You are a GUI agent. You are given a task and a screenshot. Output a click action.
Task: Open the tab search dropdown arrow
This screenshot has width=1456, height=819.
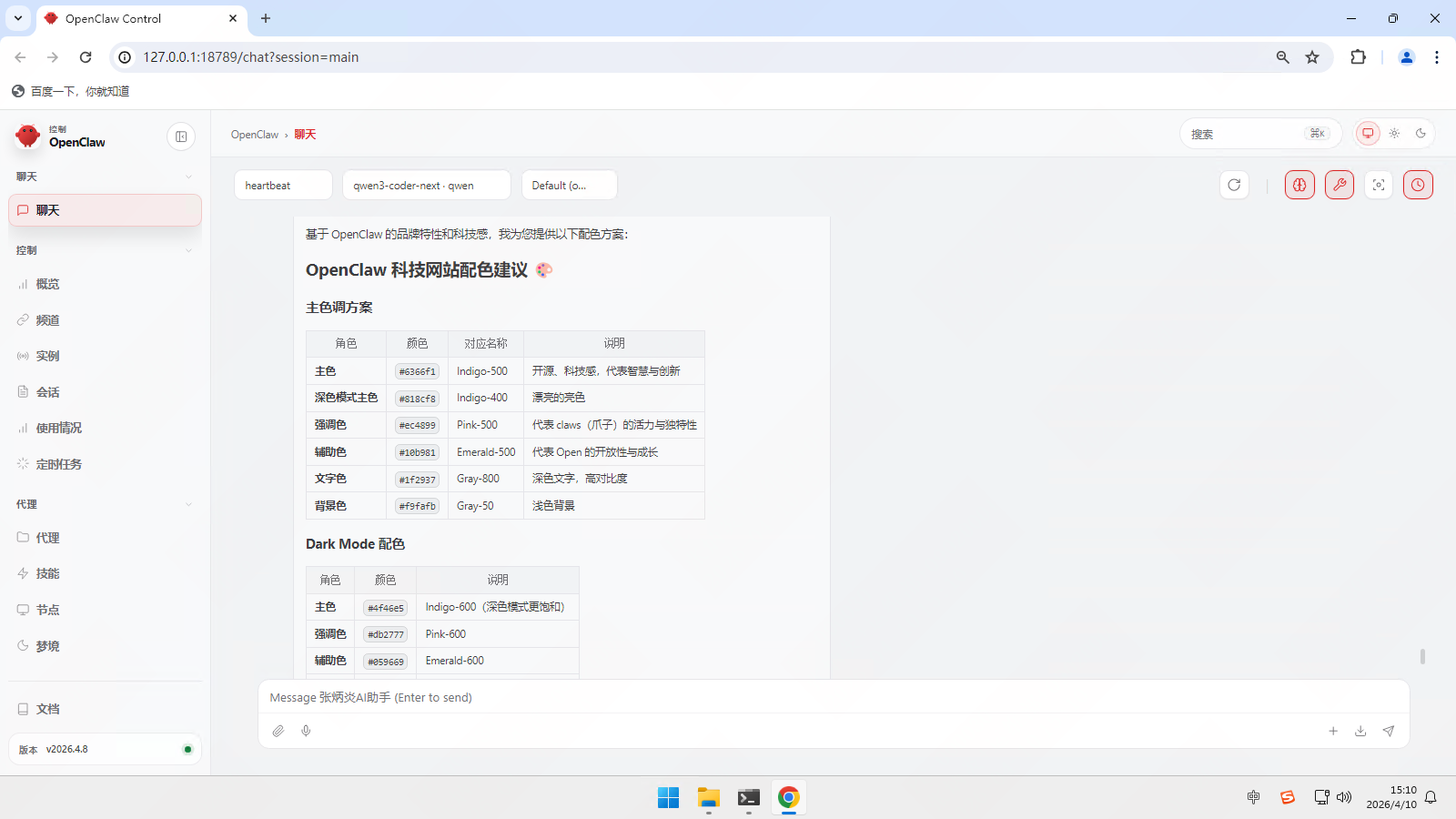point(18,18)
